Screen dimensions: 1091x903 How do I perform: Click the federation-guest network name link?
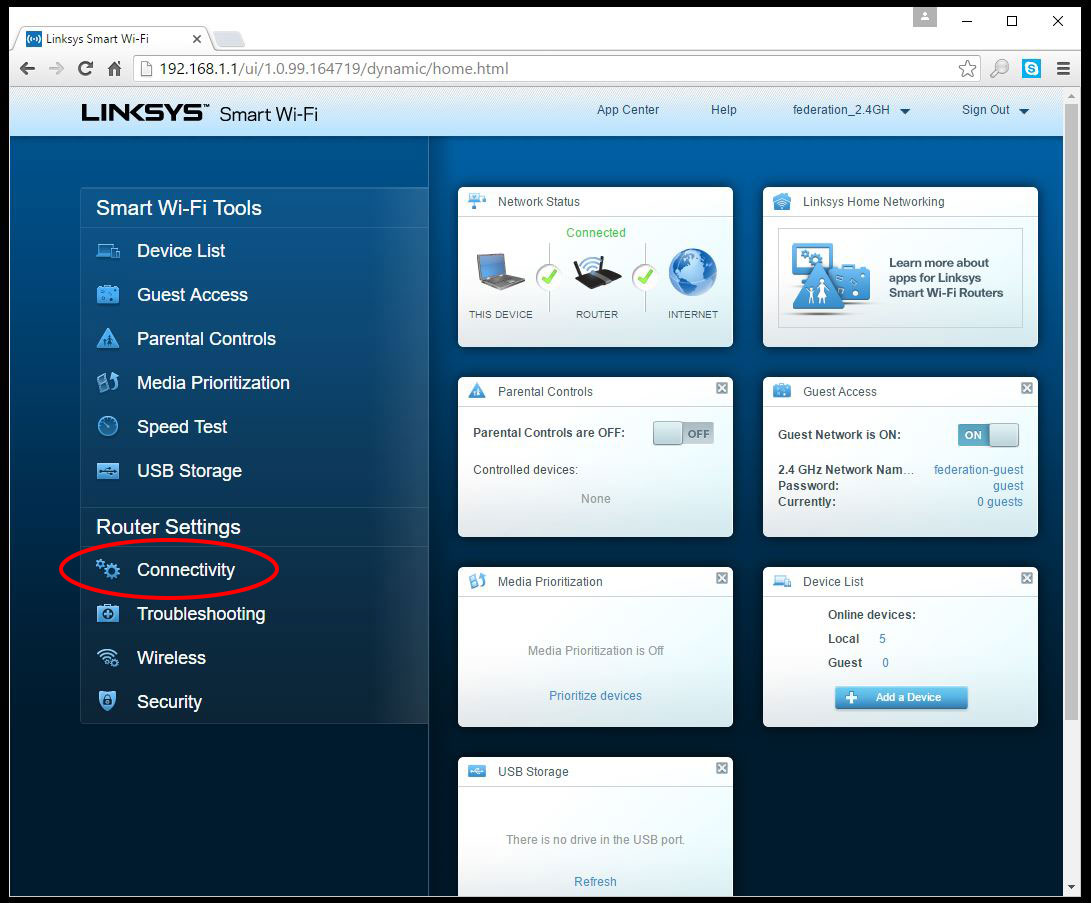point(978,470)
